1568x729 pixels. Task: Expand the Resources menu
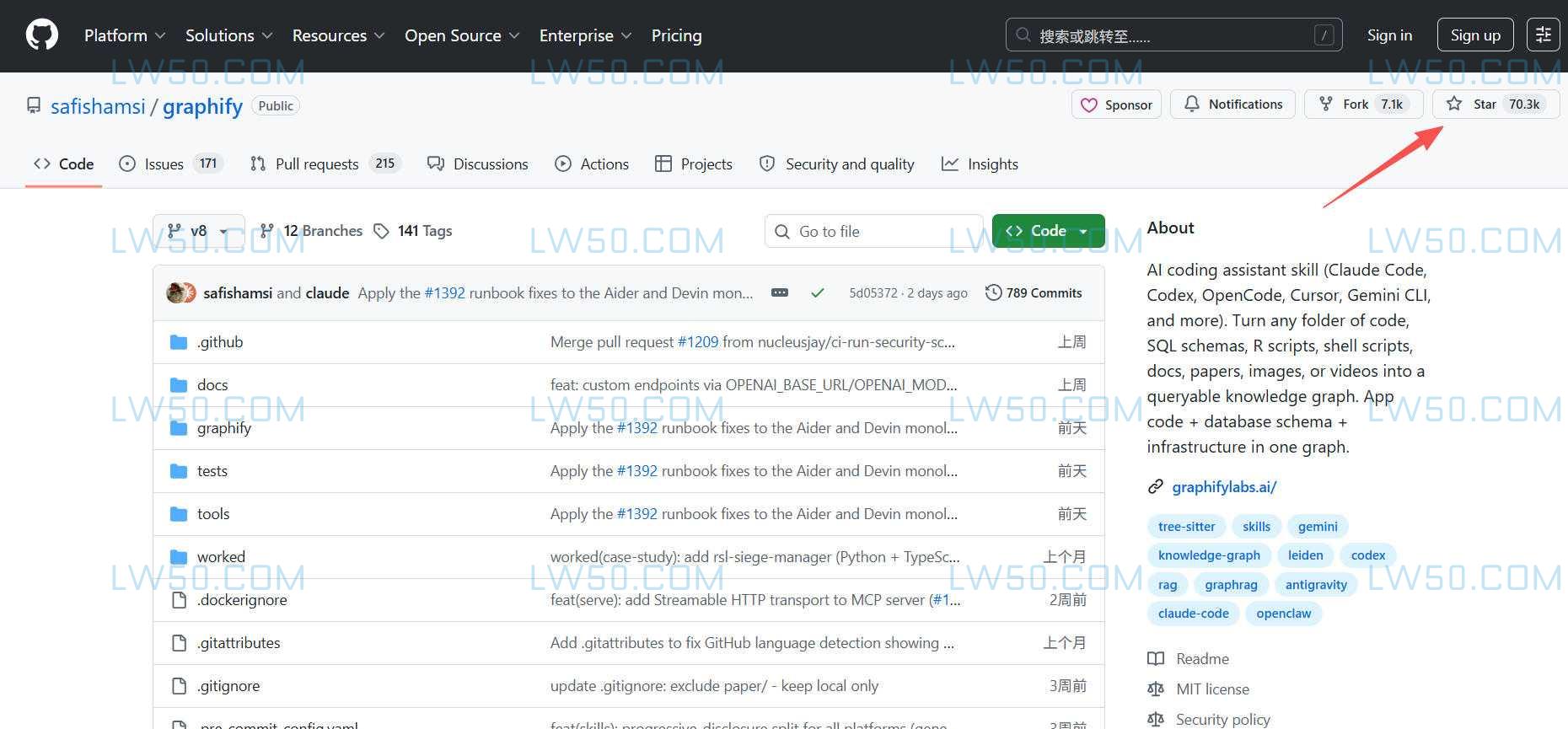[338, 35]
